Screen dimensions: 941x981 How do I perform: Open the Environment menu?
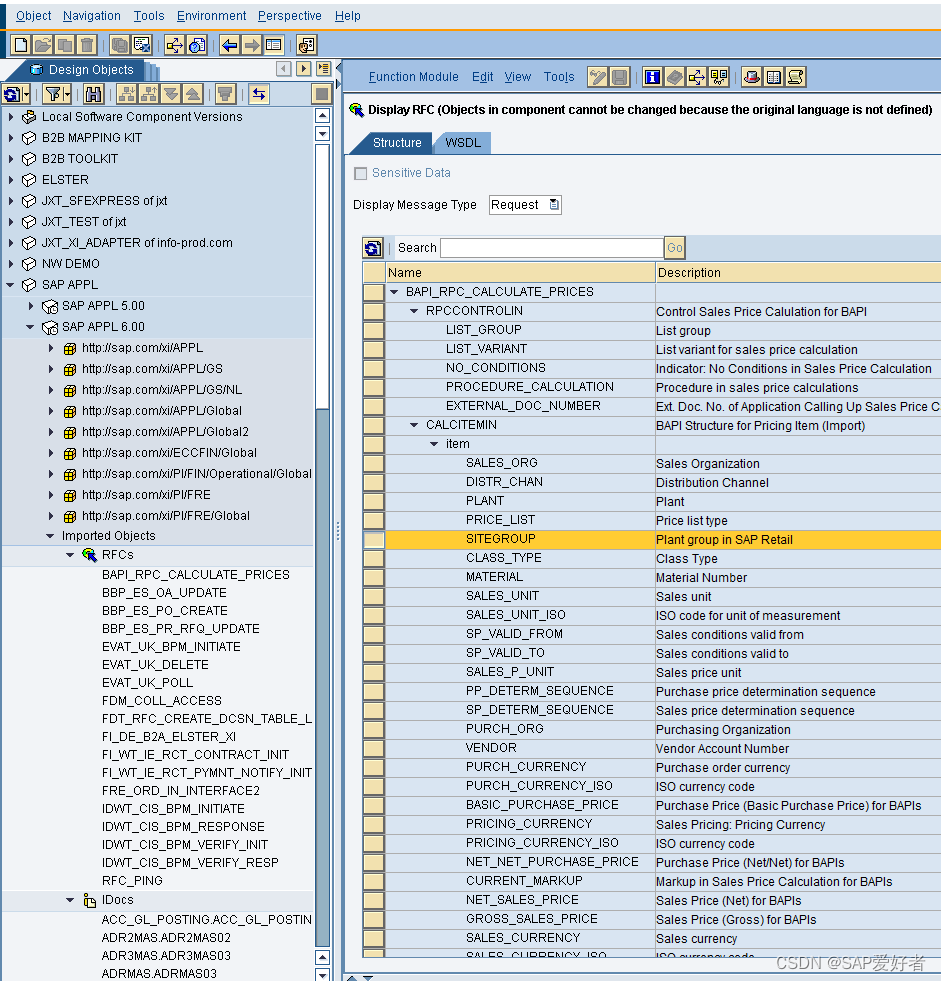click(211, 15)
